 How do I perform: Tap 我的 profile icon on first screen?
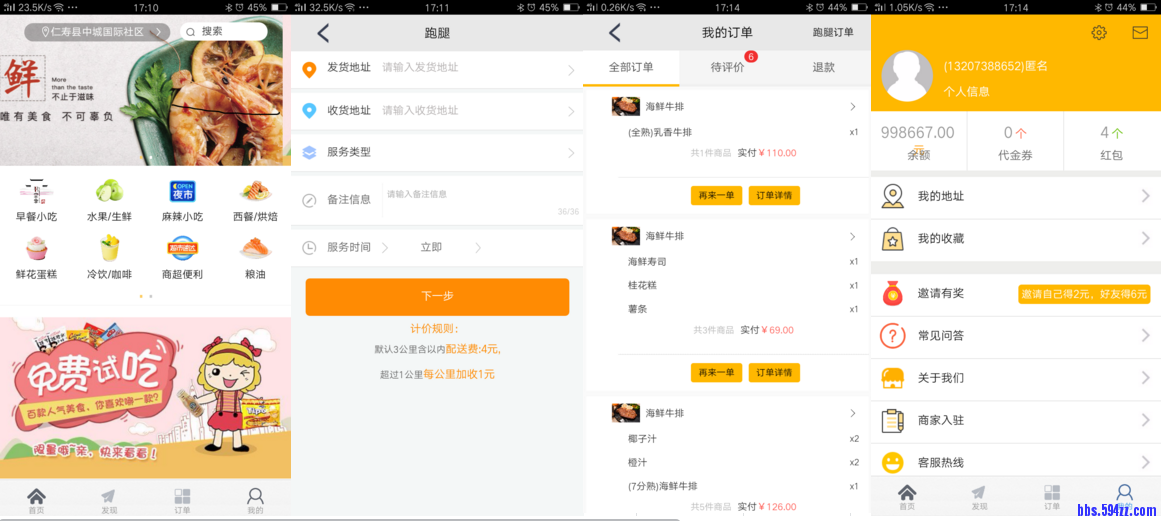[x=255, y=496]
